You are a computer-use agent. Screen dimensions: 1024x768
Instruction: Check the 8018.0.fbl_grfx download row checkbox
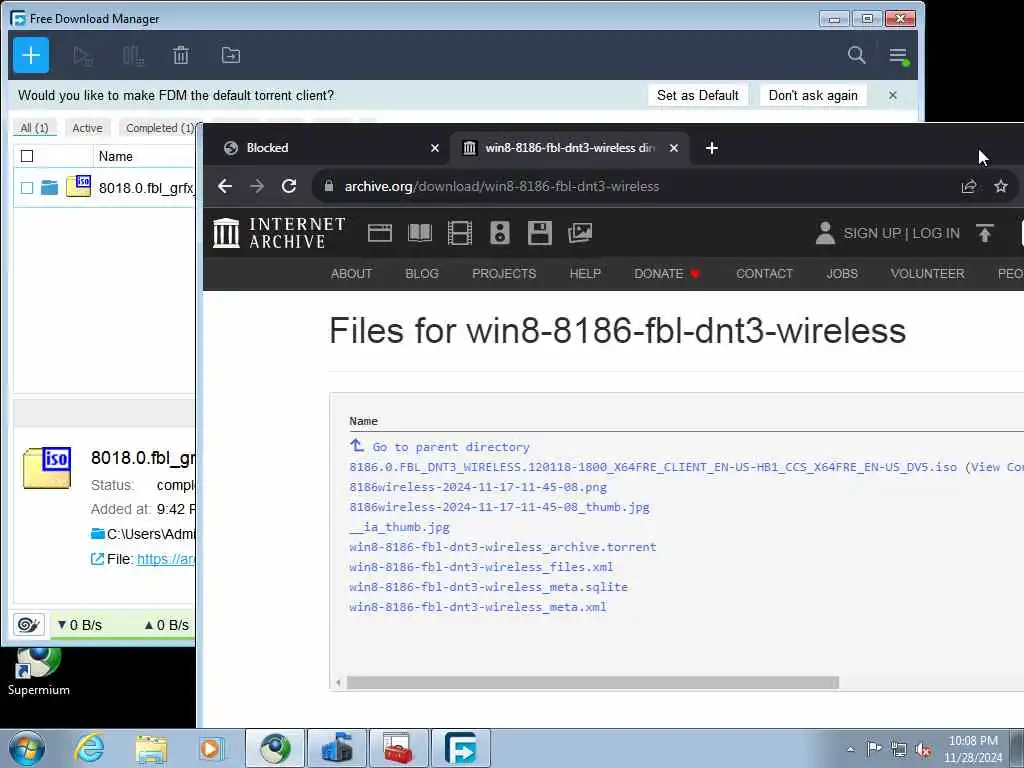point(27,188)
